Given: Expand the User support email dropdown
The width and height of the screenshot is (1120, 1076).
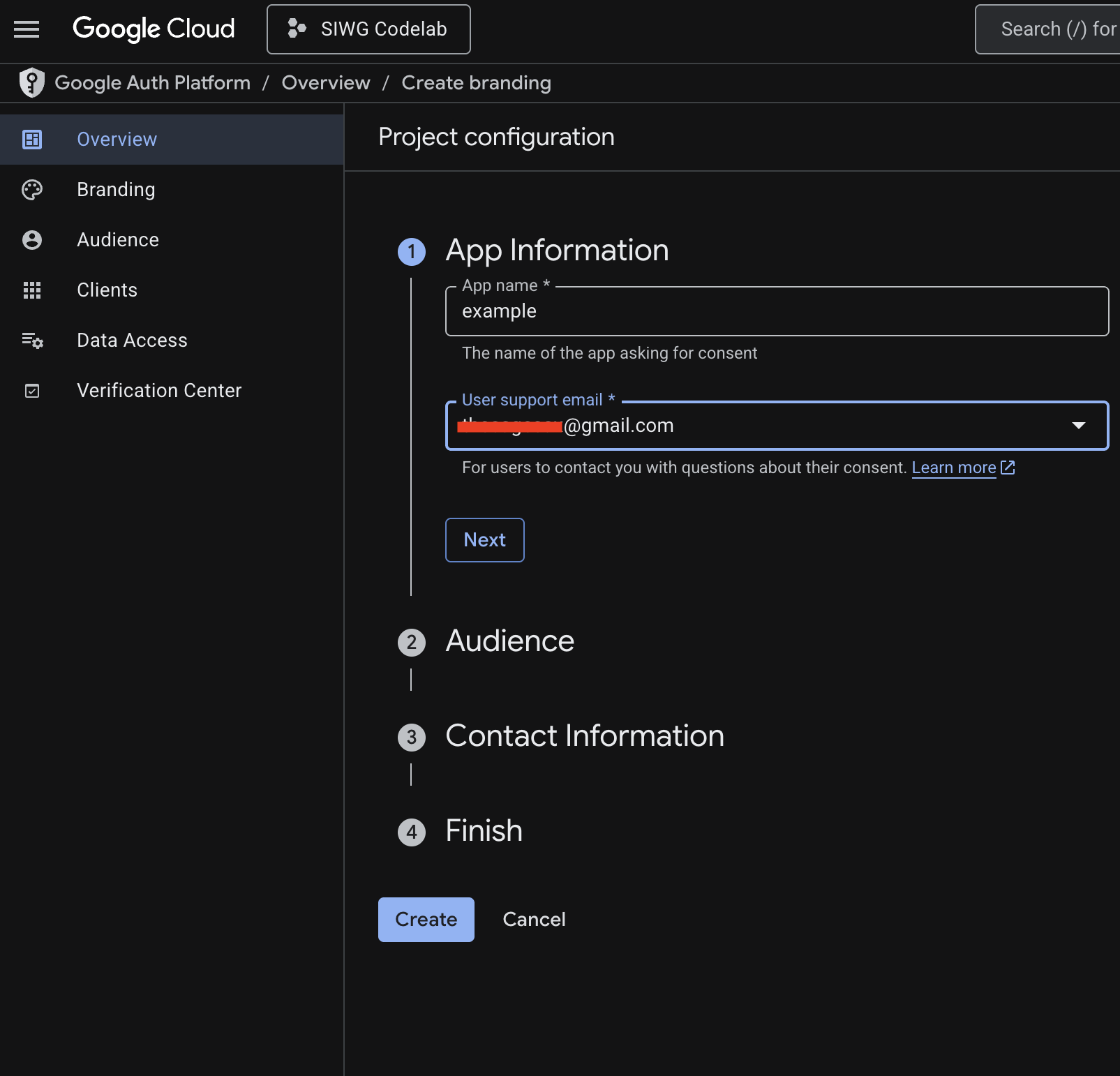Looking at the screenshot, I should [x=1079, y=425].
